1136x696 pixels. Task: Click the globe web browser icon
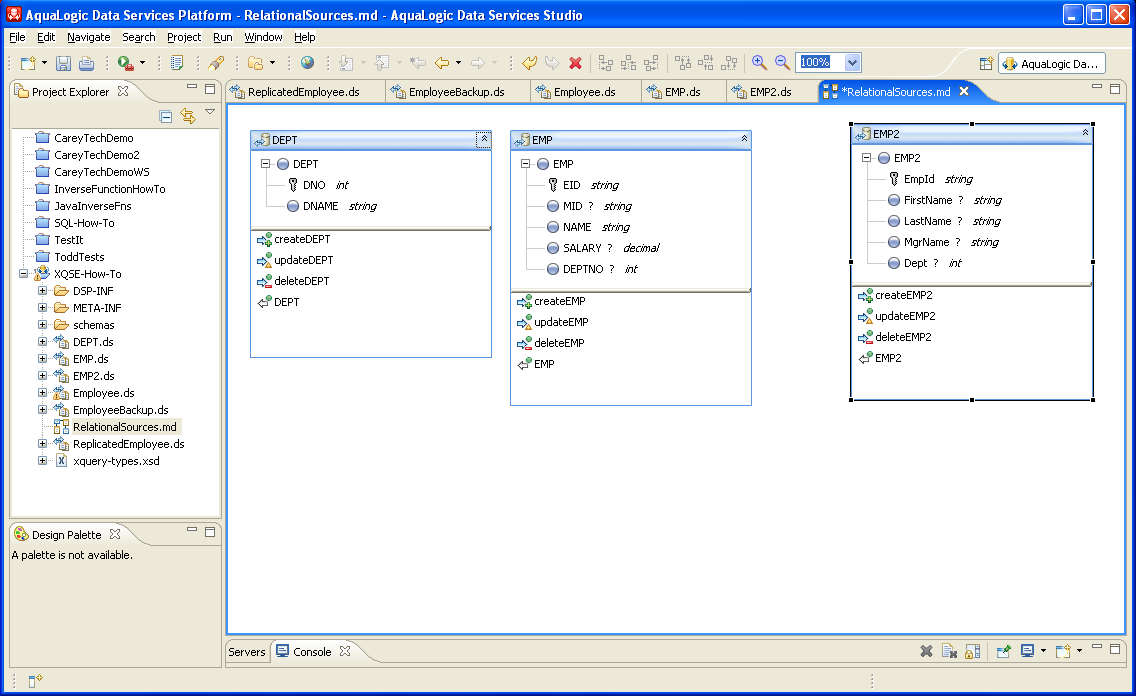[307, 63]
